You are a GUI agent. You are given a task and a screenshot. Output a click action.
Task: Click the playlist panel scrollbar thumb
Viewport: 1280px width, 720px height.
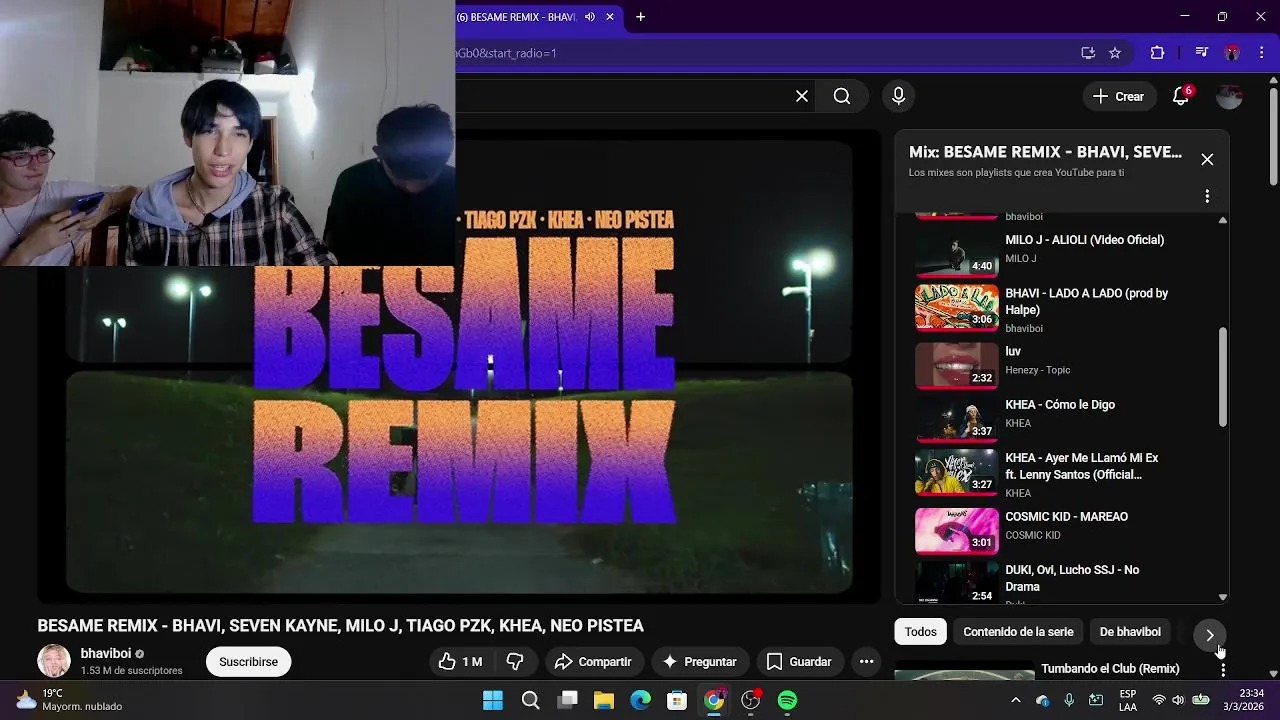tap(1222, 377)
